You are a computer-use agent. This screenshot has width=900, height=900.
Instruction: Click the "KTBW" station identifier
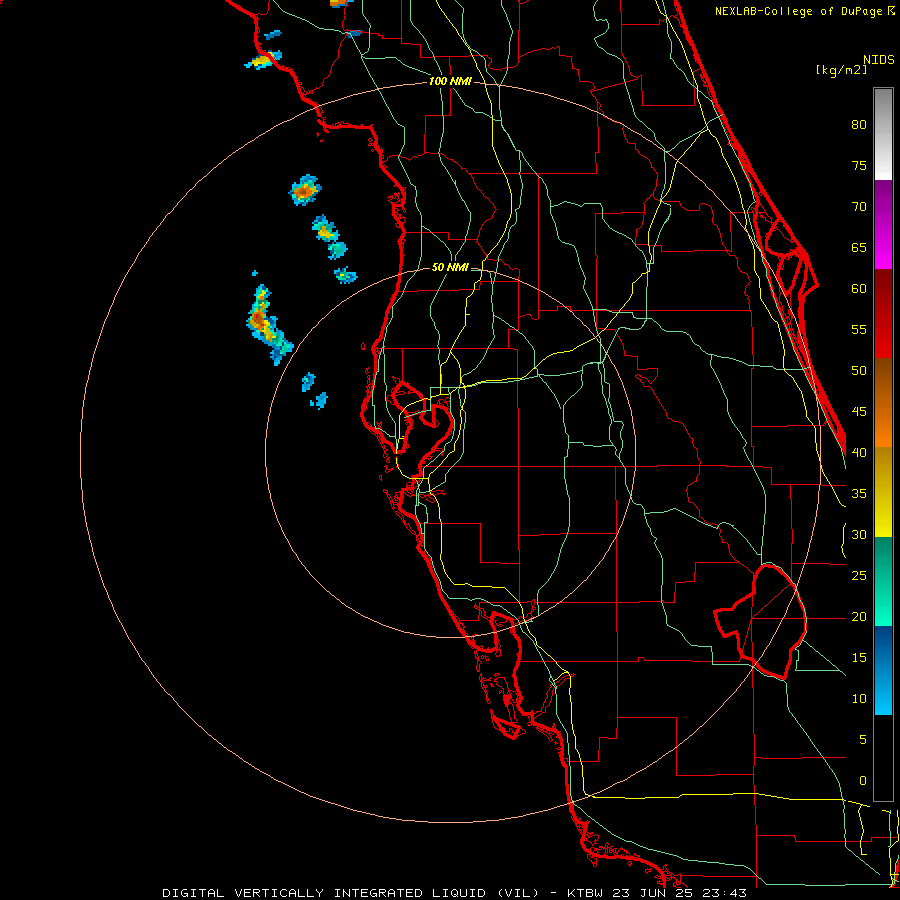click(x=585, y=893)
